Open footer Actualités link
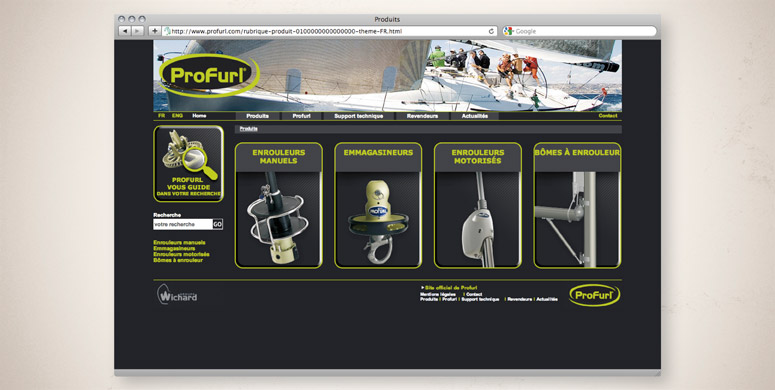This screenshot has width=775, height=390. [547, 300]
